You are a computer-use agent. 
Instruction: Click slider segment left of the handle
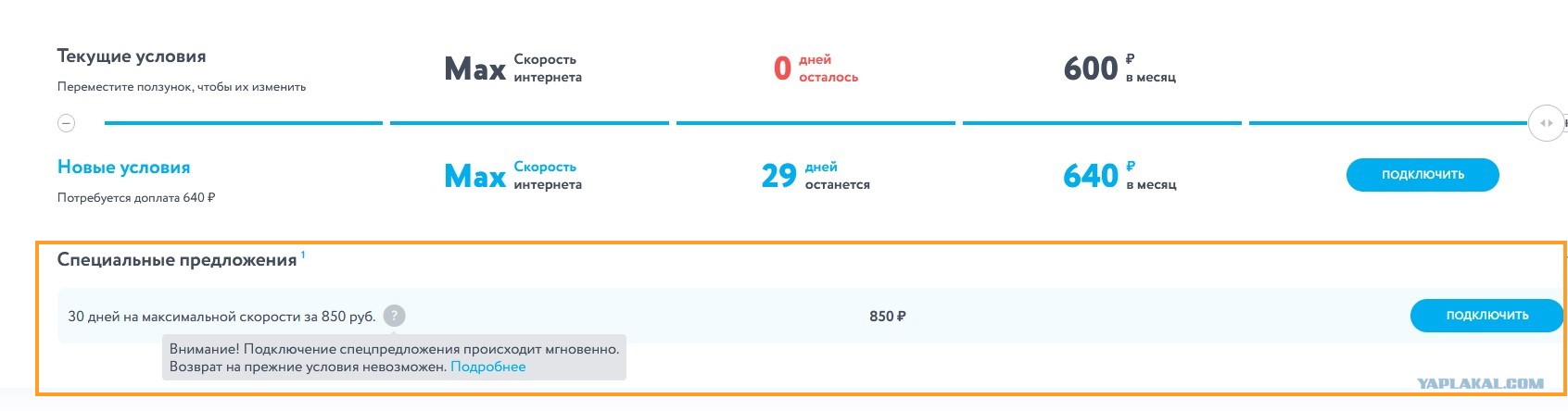point(1388,122)
